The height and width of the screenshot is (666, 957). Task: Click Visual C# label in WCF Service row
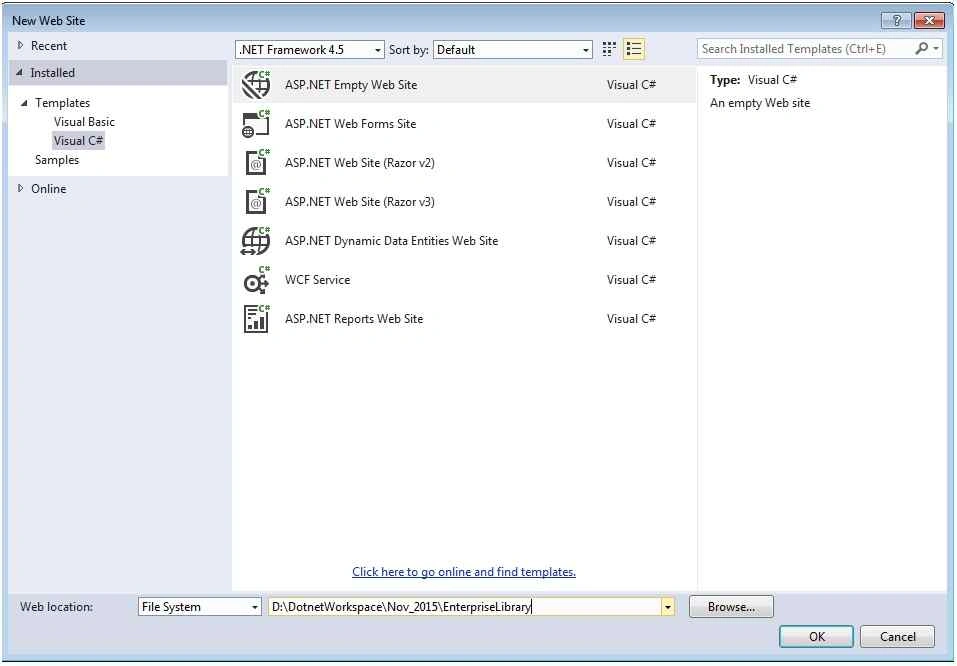pos(631,280)
